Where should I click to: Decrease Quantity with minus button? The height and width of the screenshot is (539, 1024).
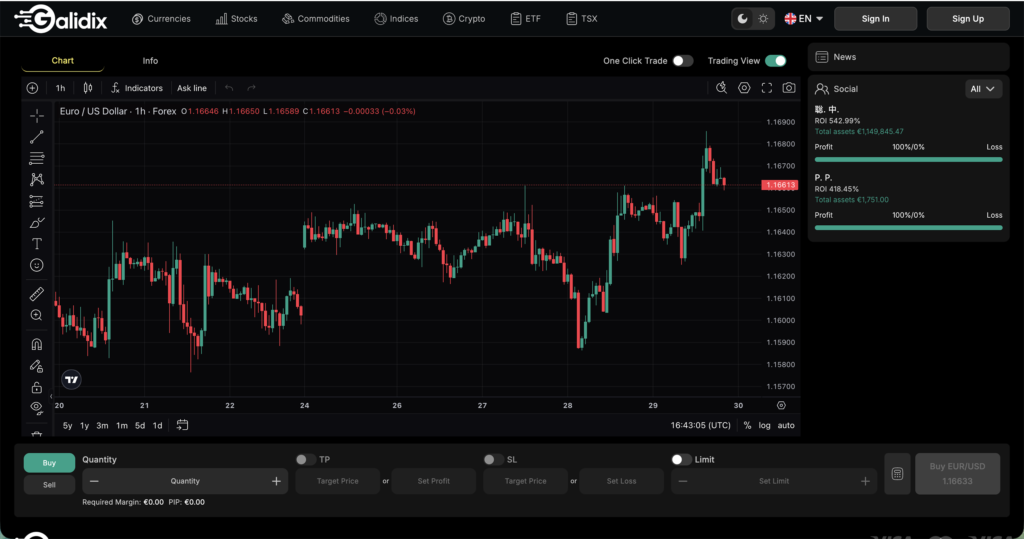(94, 481)
